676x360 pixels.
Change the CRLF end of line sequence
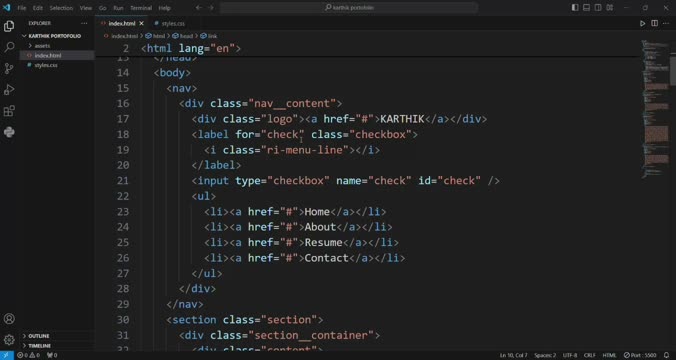click(x=589, y=355)
